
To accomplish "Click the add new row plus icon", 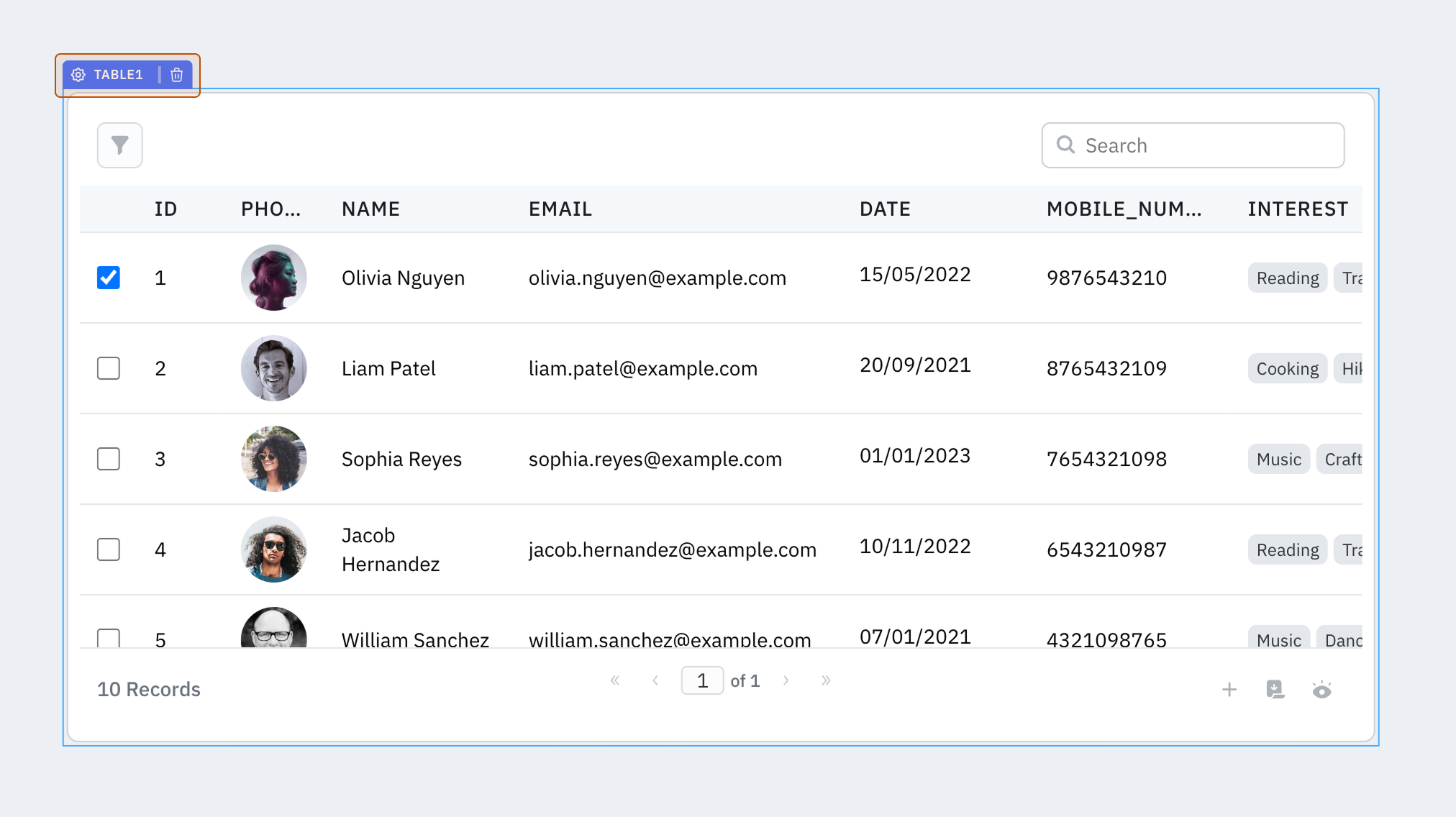I will [x=1229, y=690].
